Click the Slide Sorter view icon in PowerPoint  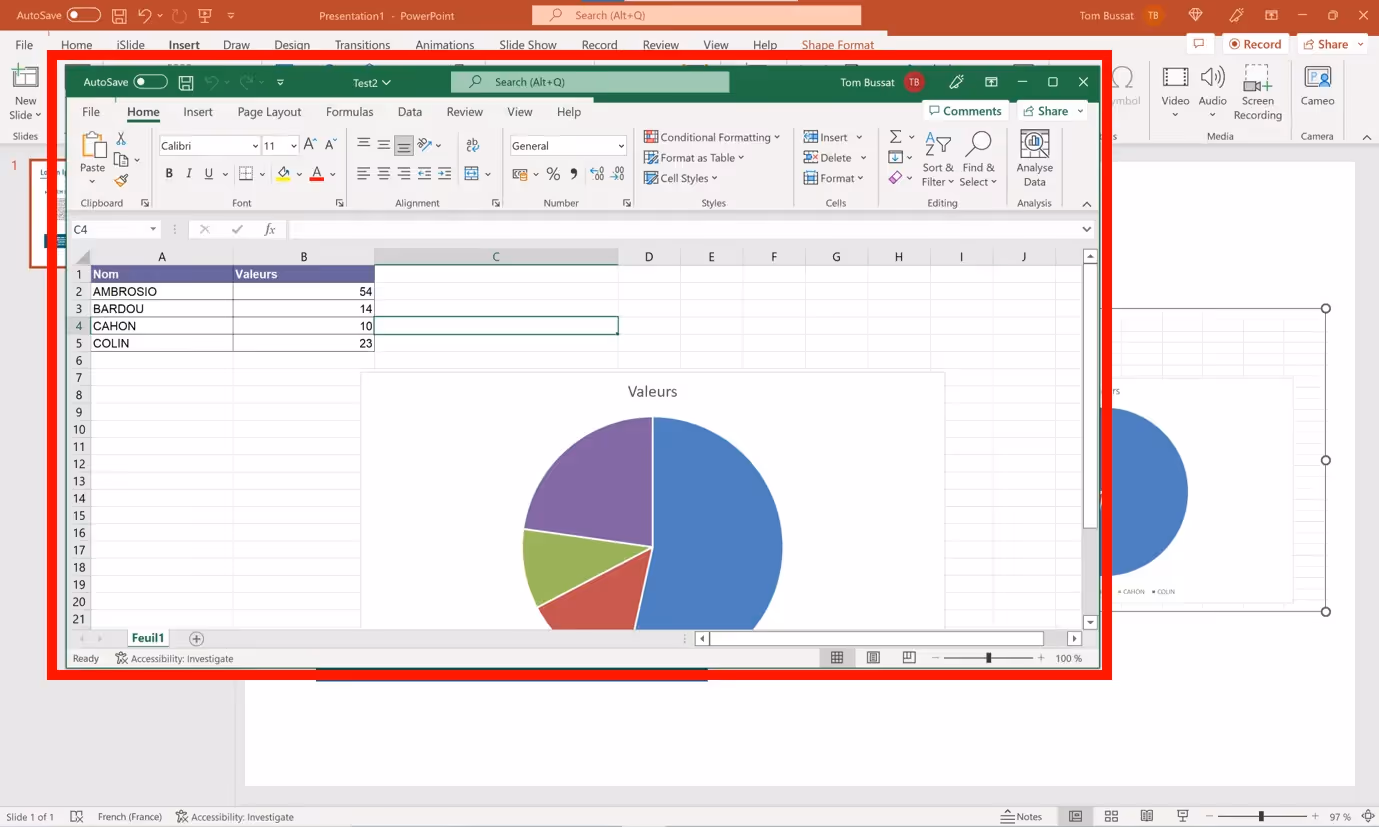pyautogui.click(x=1111, y=817)
